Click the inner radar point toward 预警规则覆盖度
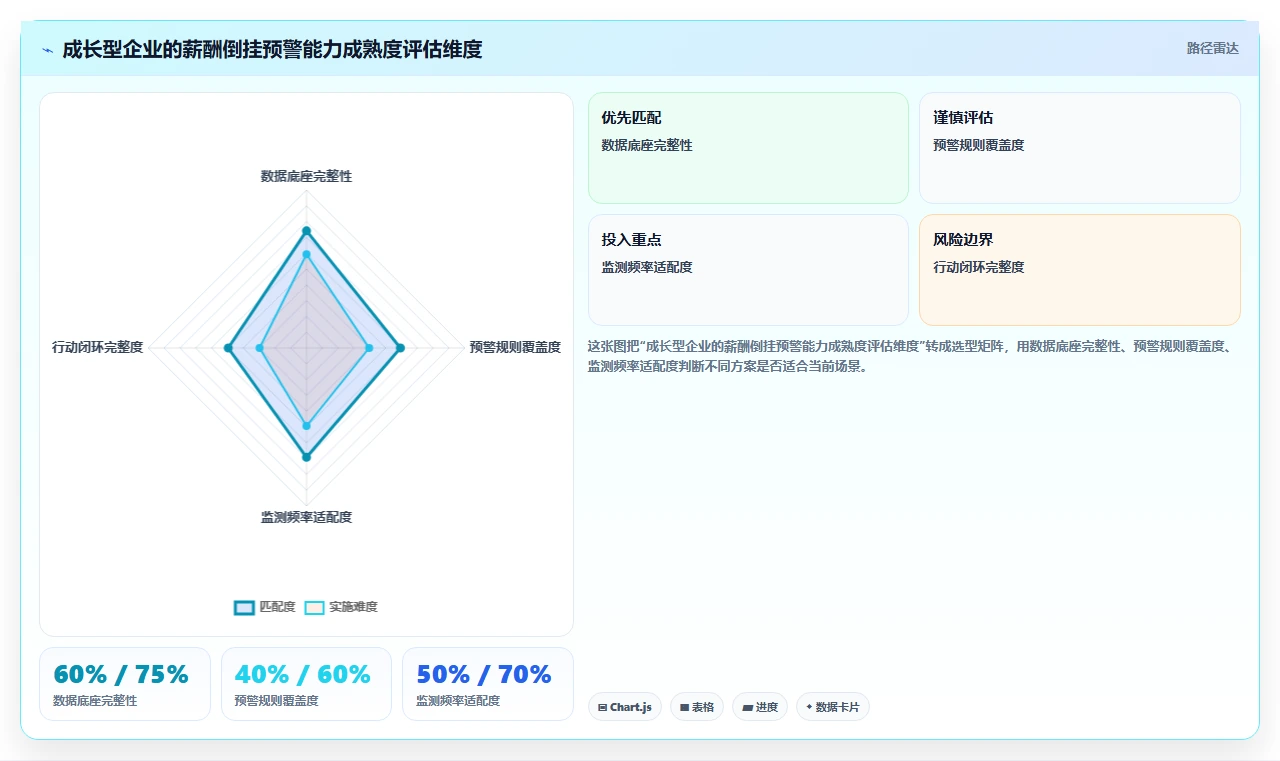Screen dimensions: 1280x761 369,348
